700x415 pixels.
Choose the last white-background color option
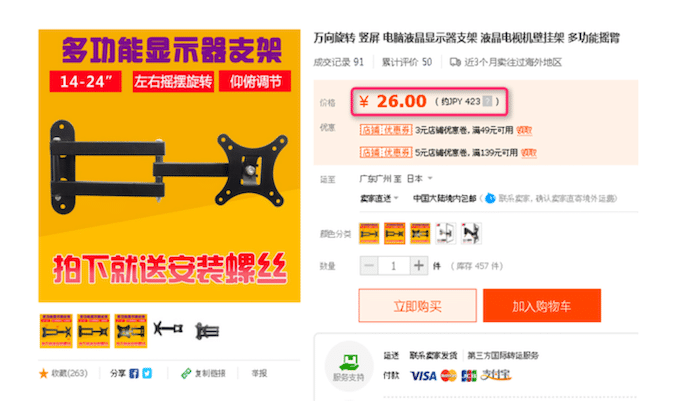click(x=471, y=233)
